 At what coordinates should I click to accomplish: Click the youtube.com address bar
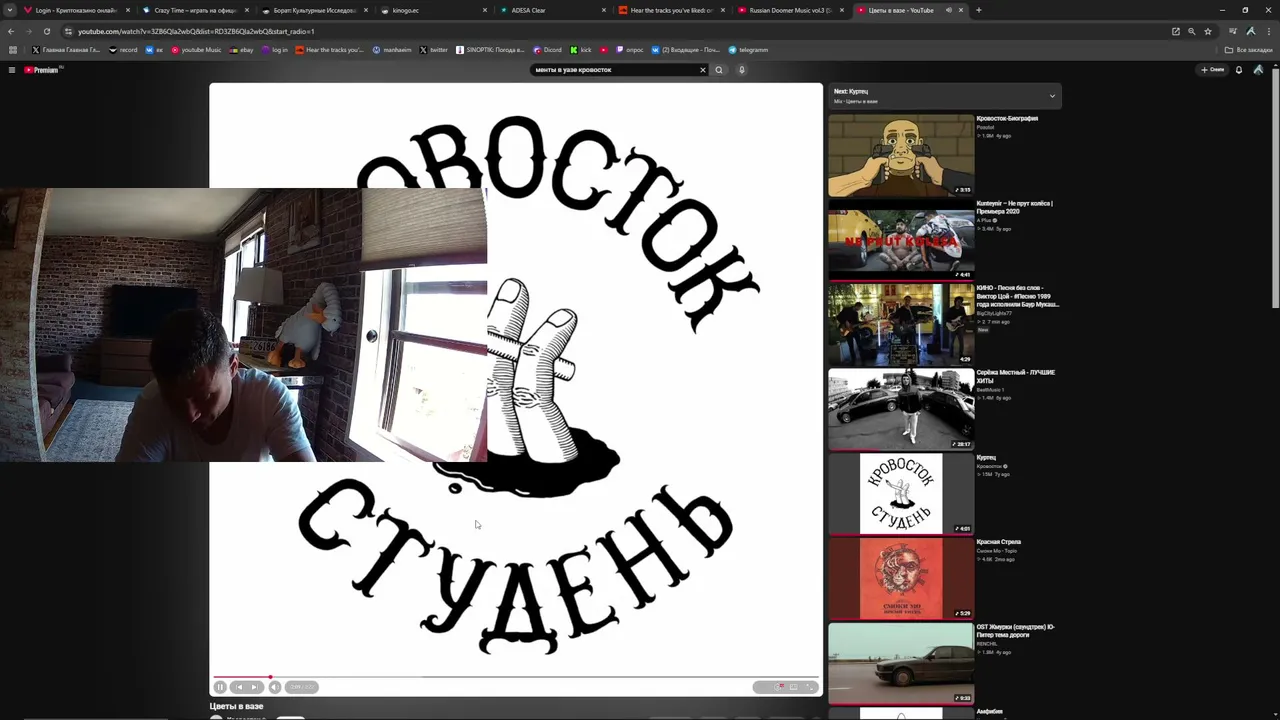click(x=640, y=31)
